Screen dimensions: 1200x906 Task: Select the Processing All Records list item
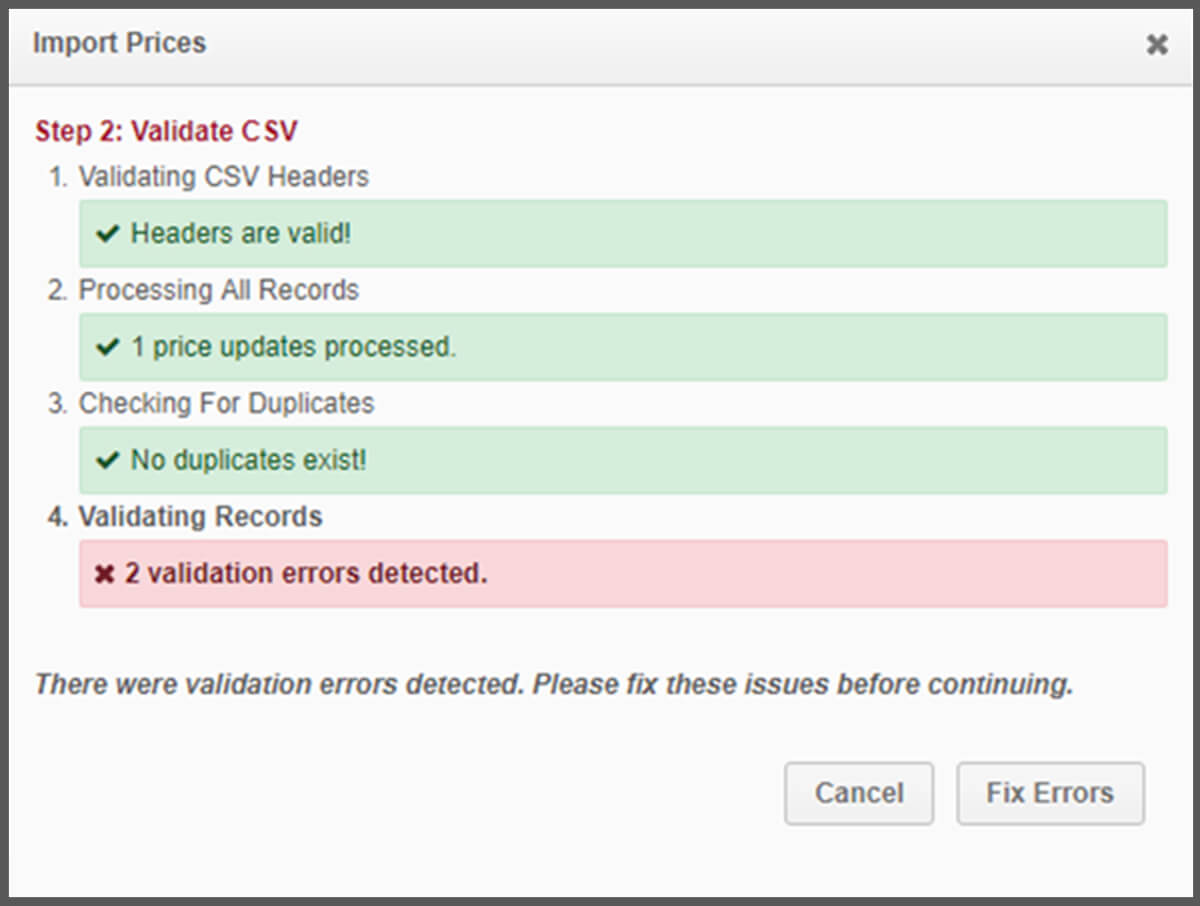coord(219,290)
